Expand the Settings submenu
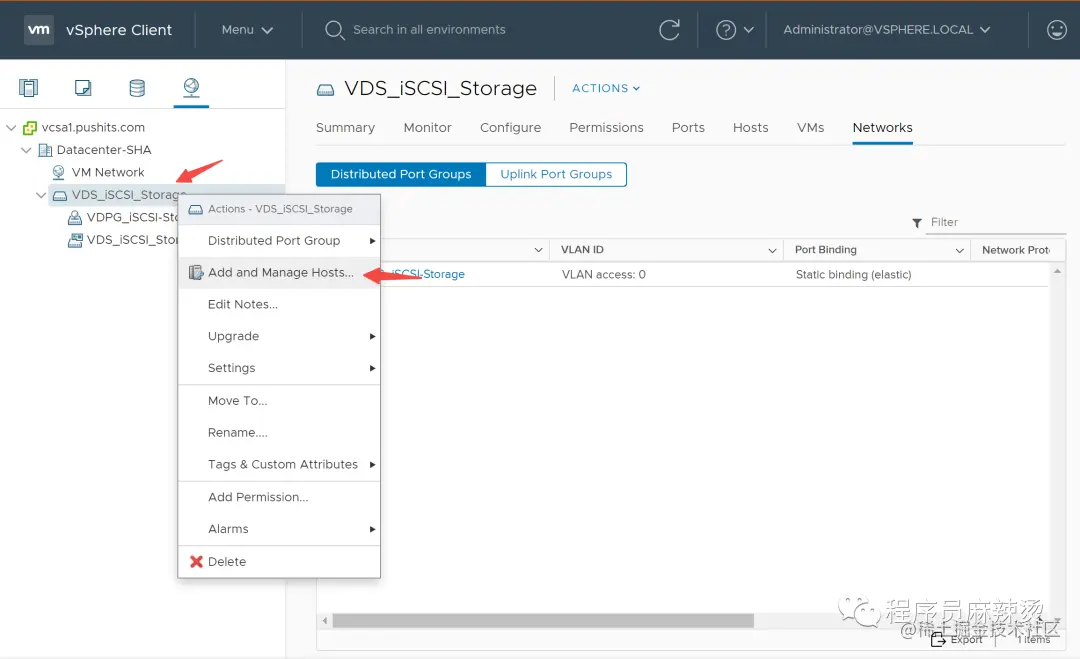This screenshot has width=1080, height=659. coord(279,368)
